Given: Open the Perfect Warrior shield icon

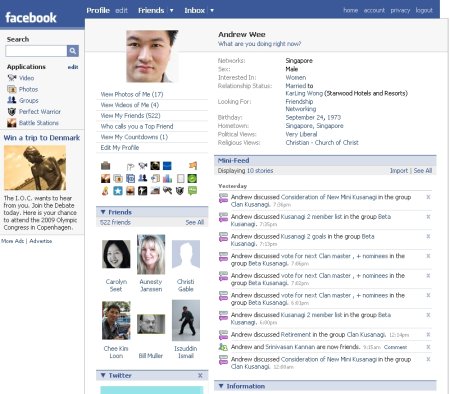Looking at the screenshot, I should [12, 112].
